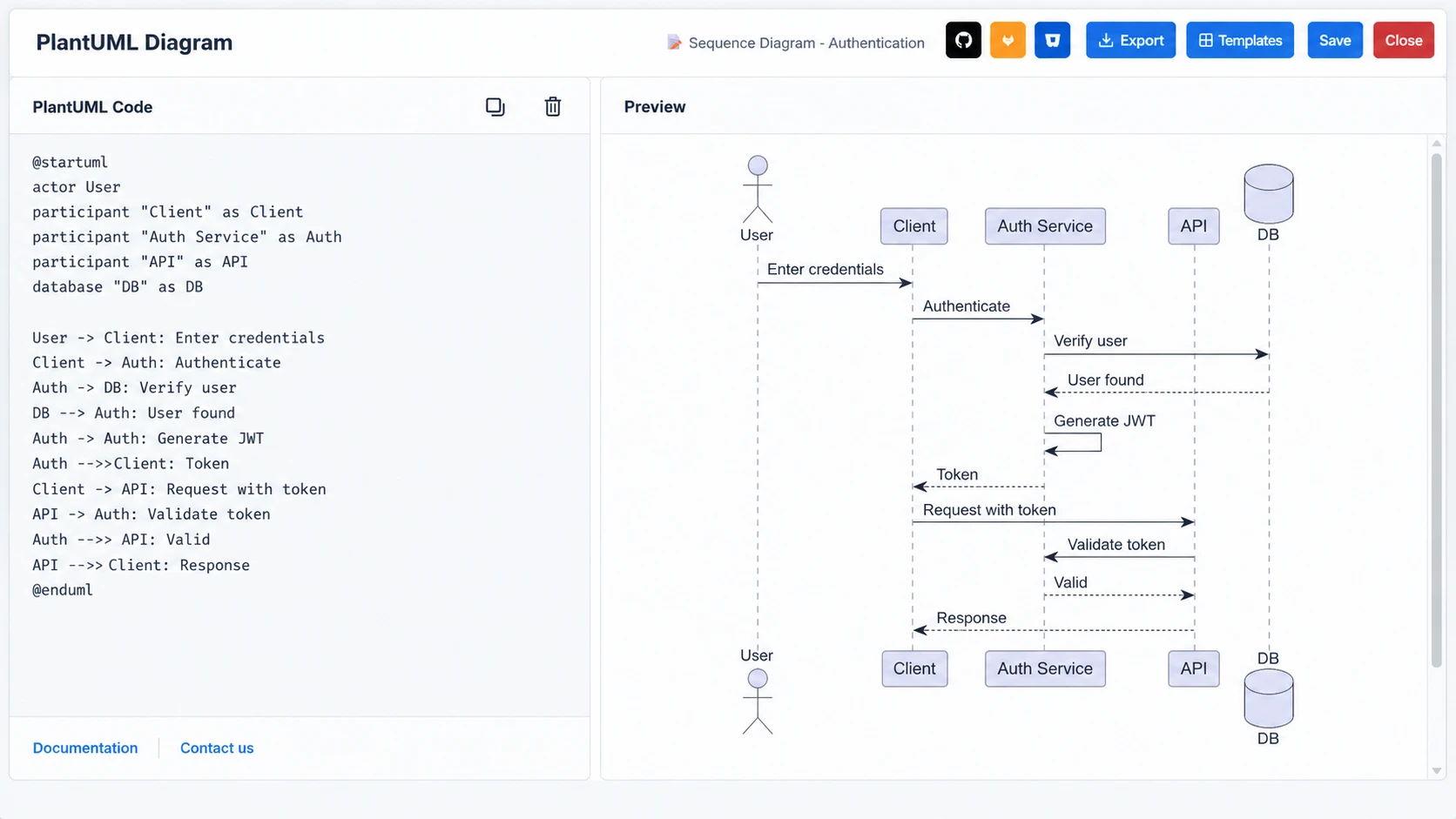Click the 'Auth -->> API: Valid' line
Image resolution: width=1456 pixels, height=819 pixels.
121,540
